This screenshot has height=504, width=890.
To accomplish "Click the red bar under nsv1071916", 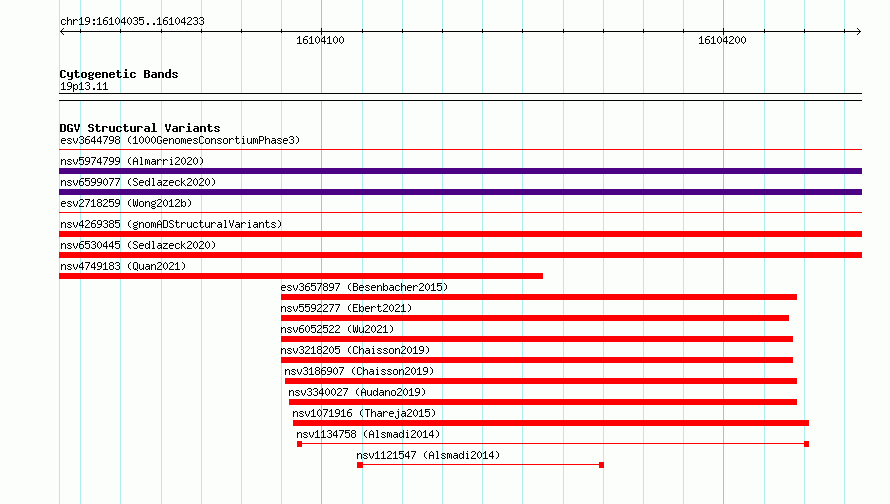I will [551, 423].
